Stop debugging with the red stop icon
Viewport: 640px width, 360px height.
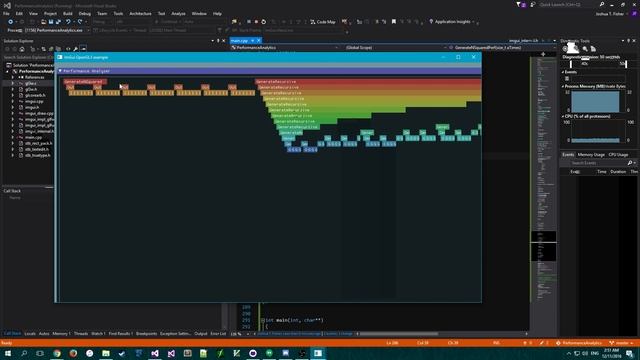click(x=256, y=22)
